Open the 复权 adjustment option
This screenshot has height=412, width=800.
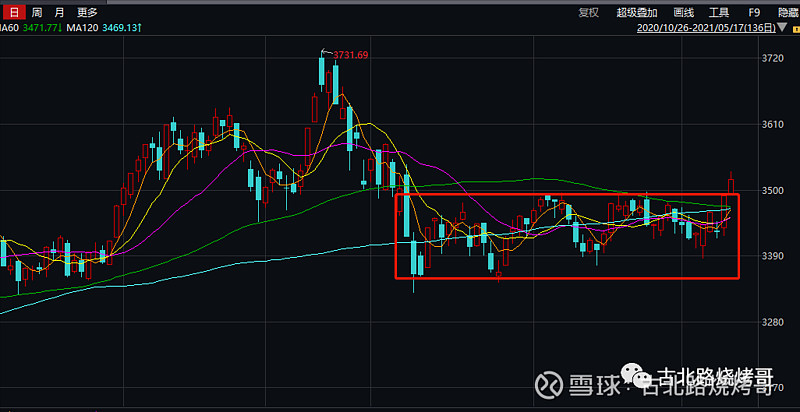coord(588,13)
